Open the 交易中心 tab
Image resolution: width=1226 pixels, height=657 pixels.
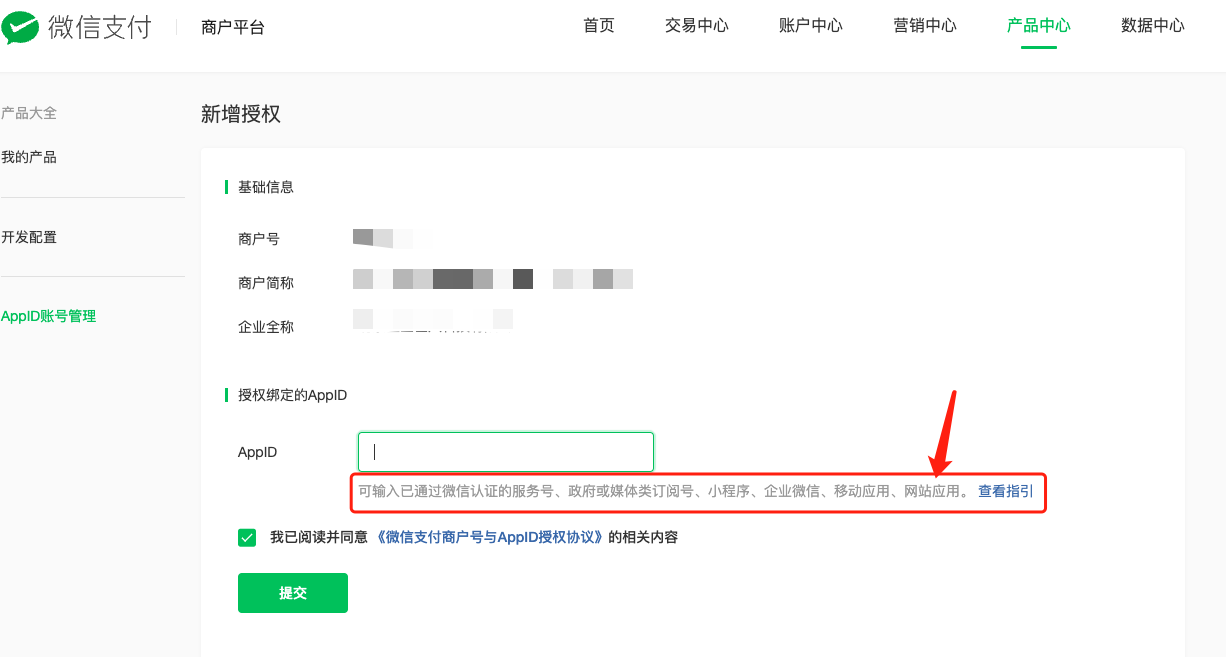(x=697, y=26)
